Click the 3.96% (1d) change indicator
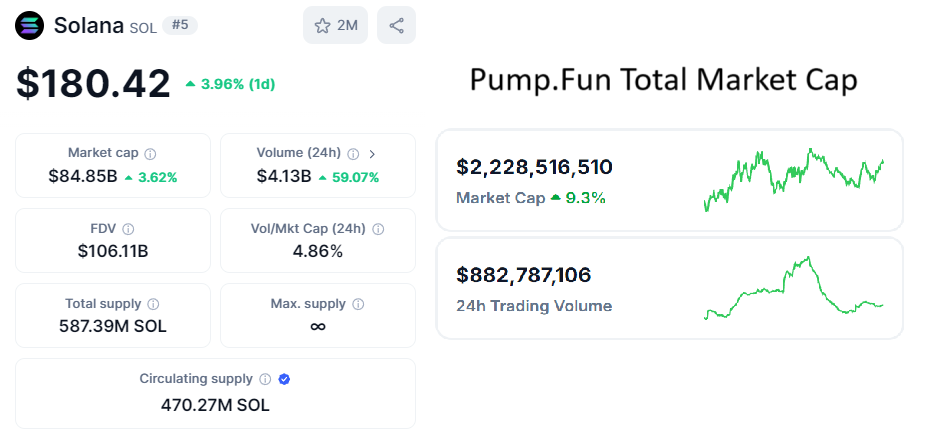 tap(230, 84)
